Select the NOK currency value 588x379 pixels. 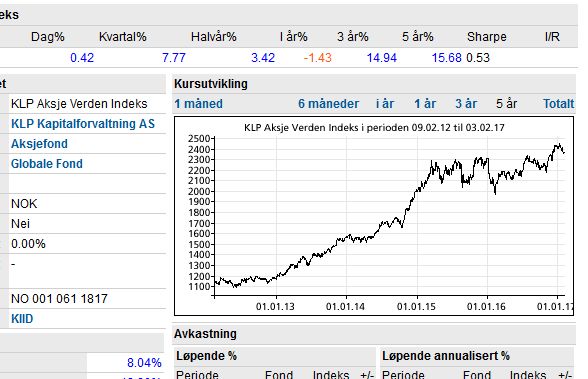(24, 204)
